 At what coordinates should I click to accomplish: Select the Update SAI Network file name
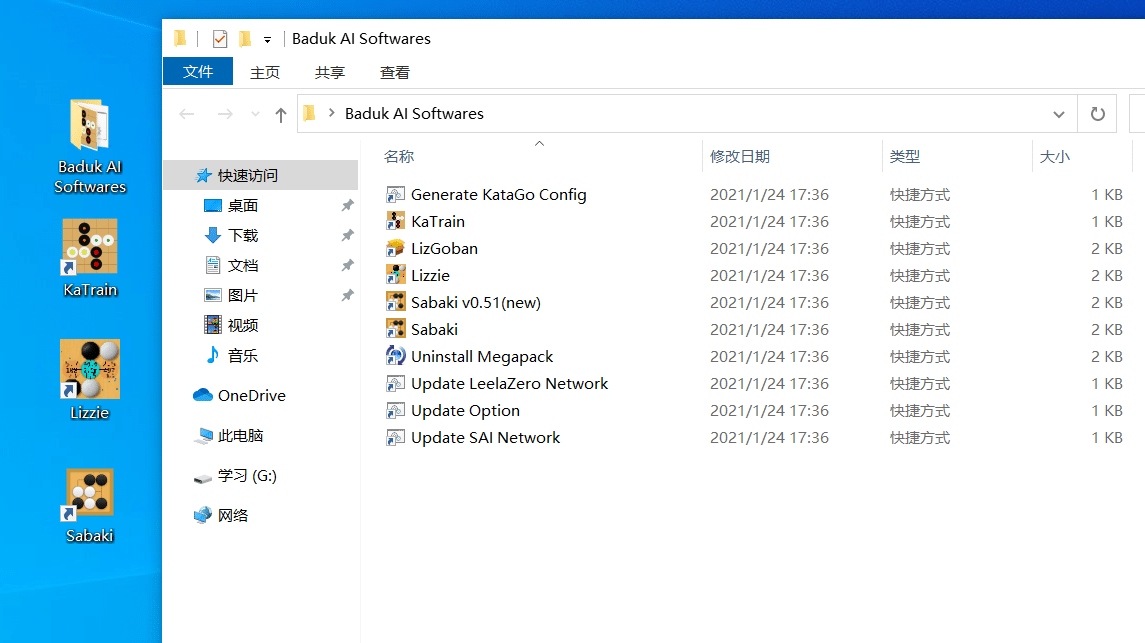pyautogui.click(x=486, y=438)
